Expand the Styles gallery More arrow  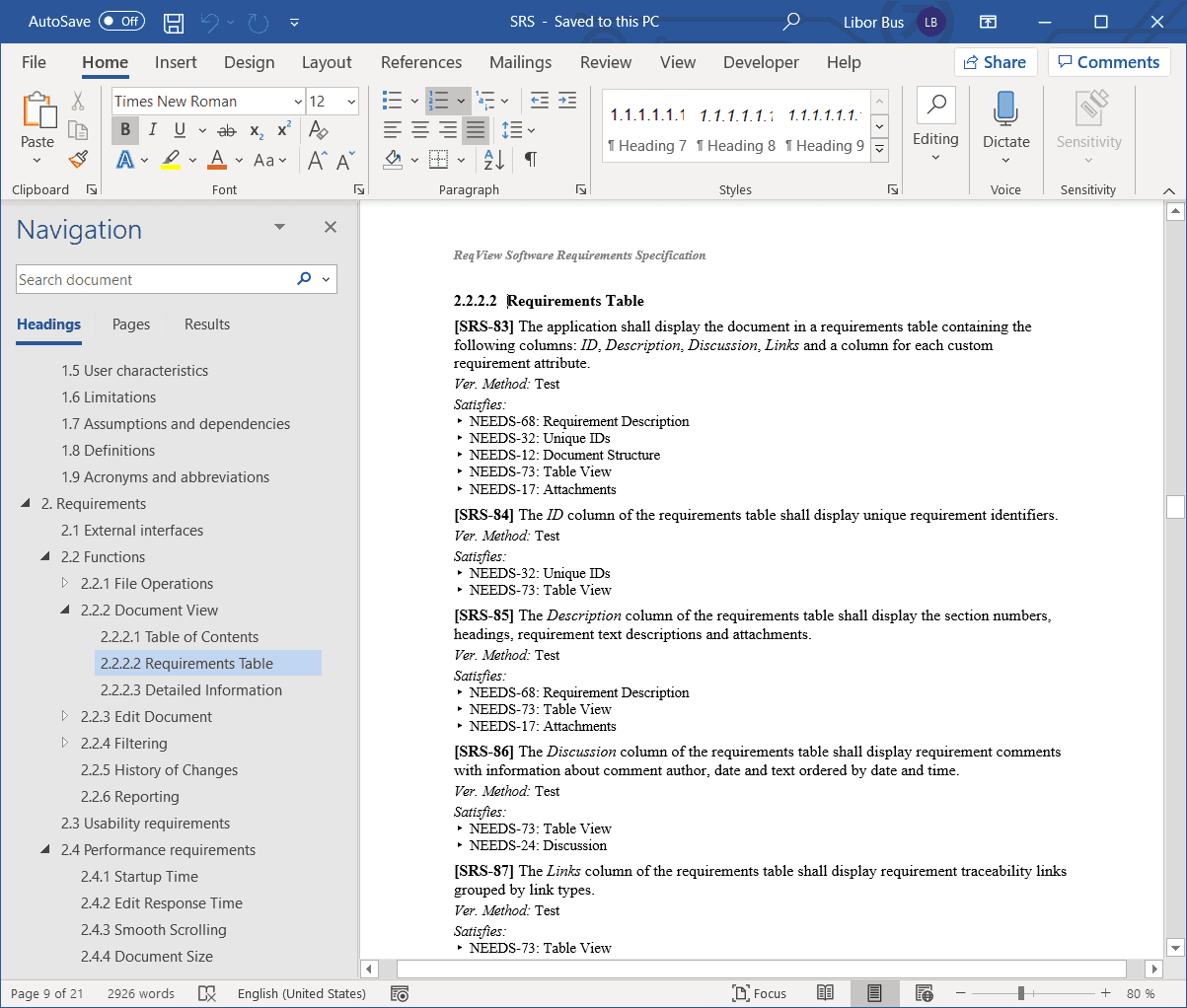click(880, 150)
